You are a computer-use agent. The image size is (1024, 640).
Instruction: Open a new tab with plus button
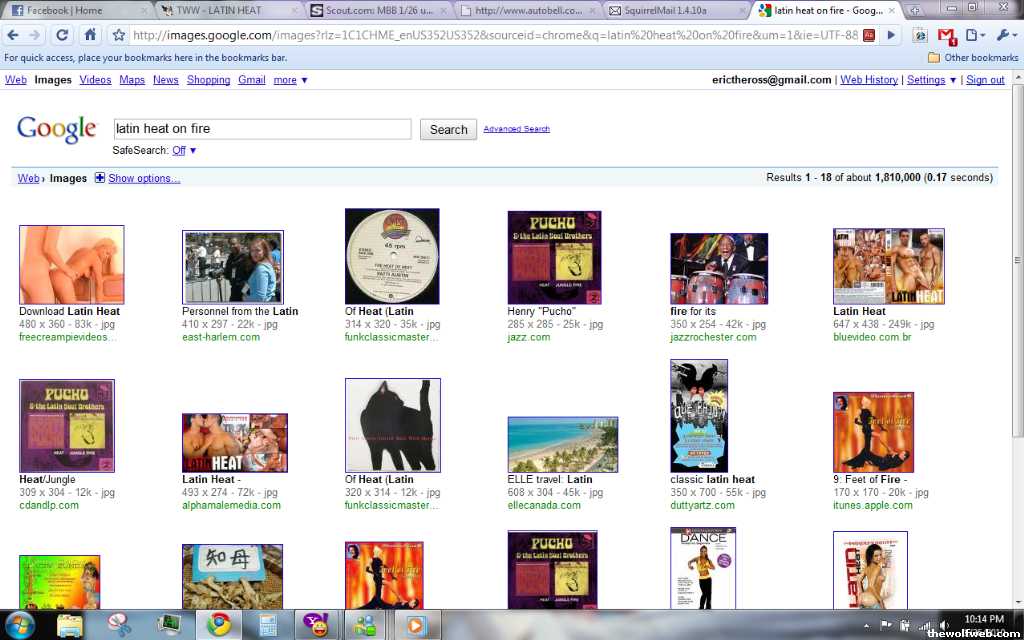[x=915, y=10]
